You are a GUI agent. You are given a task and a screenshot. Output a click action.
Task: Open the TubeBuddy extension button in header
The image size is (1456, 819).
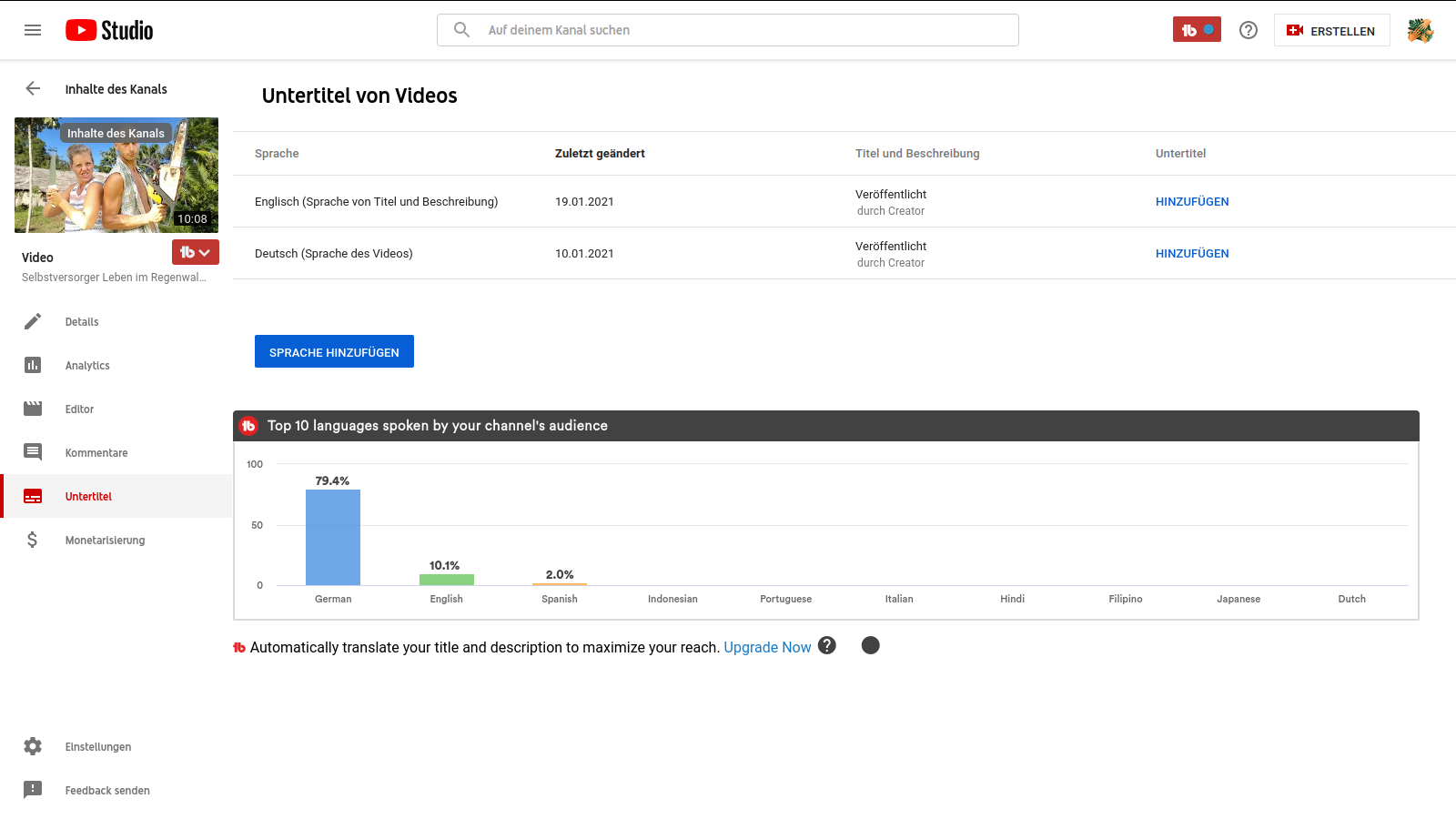[1196, 30]
